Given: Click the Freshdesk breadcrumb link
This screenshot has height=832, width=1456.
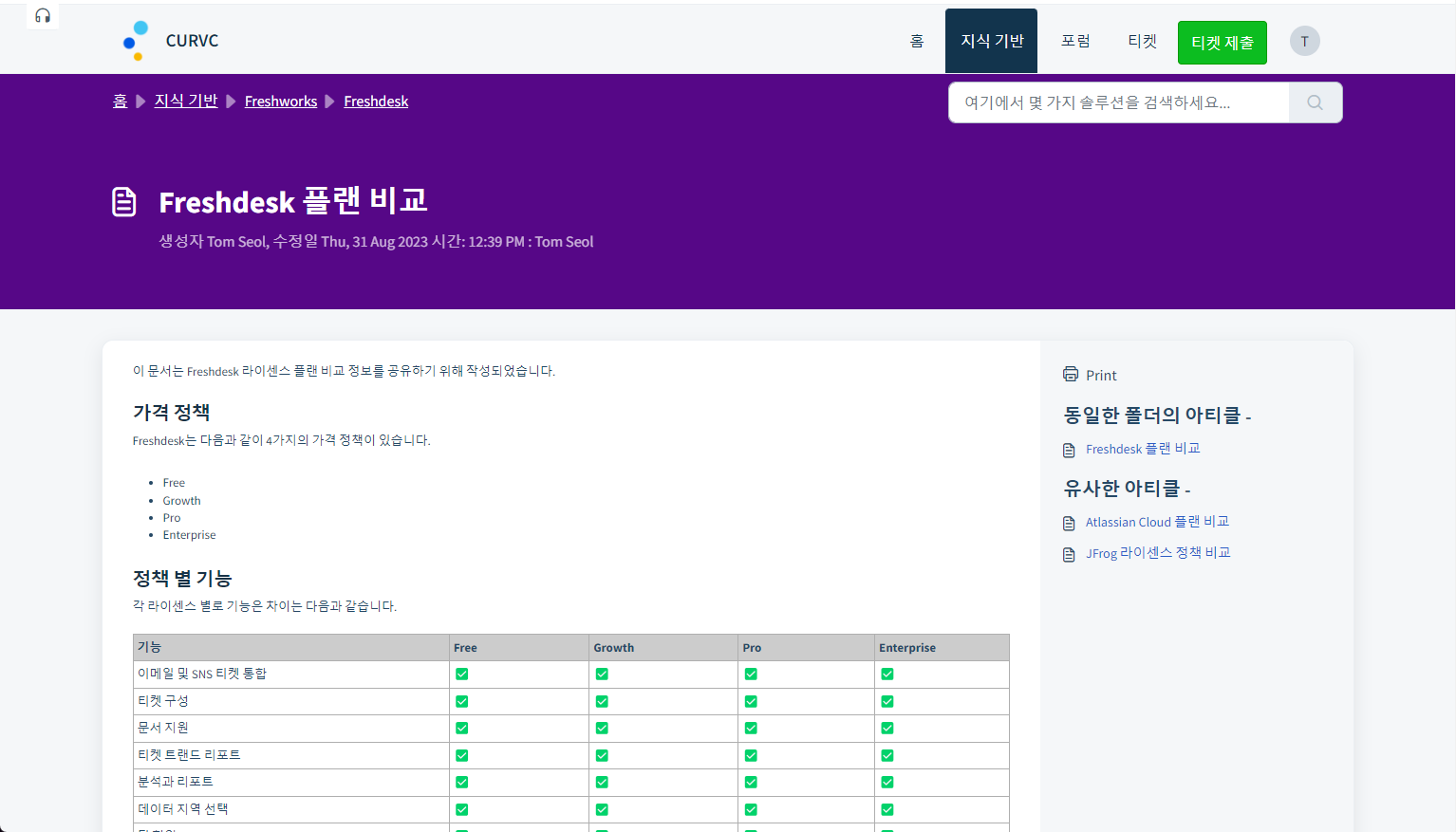Looking at the screenshot, I should pyautogui.click(x=376, y=102).
